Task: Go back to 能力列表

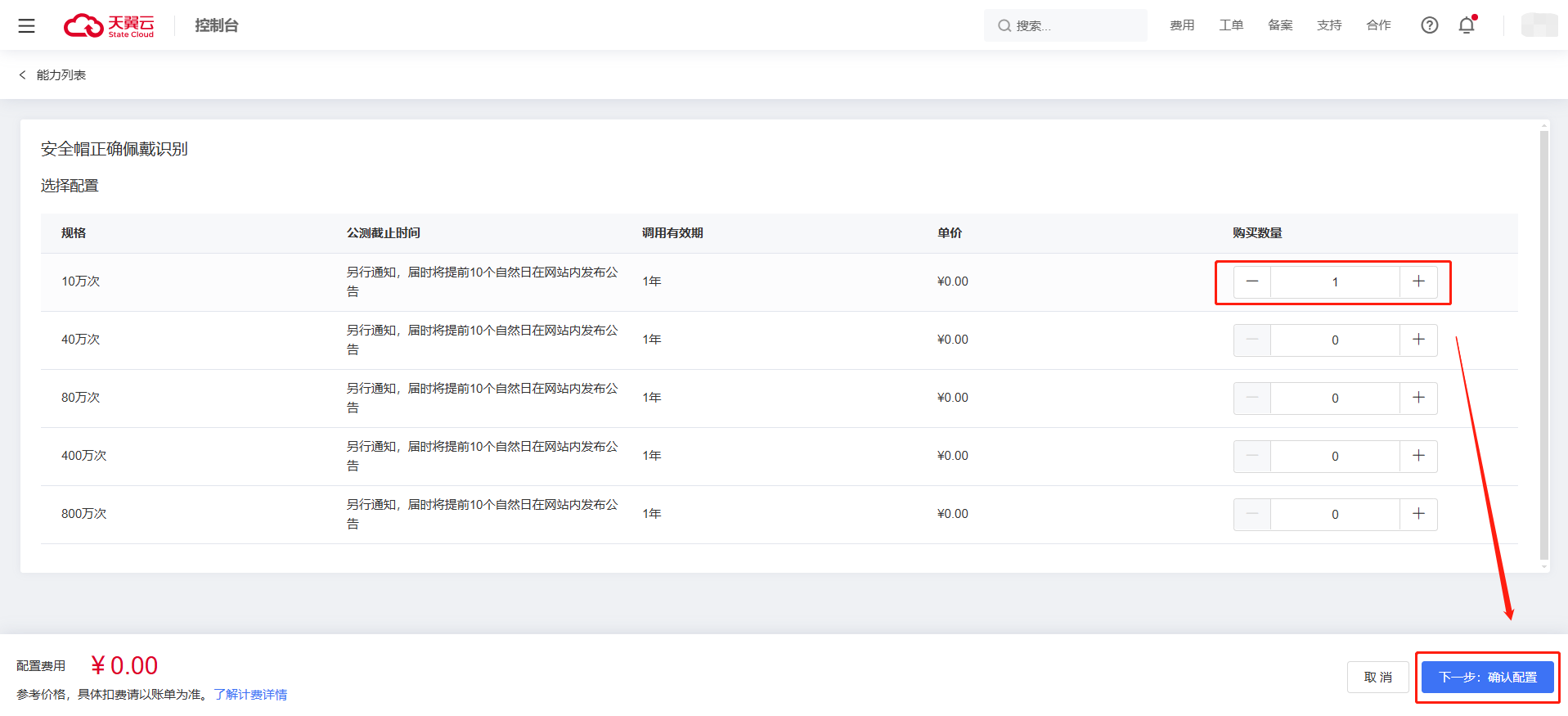Action: [61, 74]
